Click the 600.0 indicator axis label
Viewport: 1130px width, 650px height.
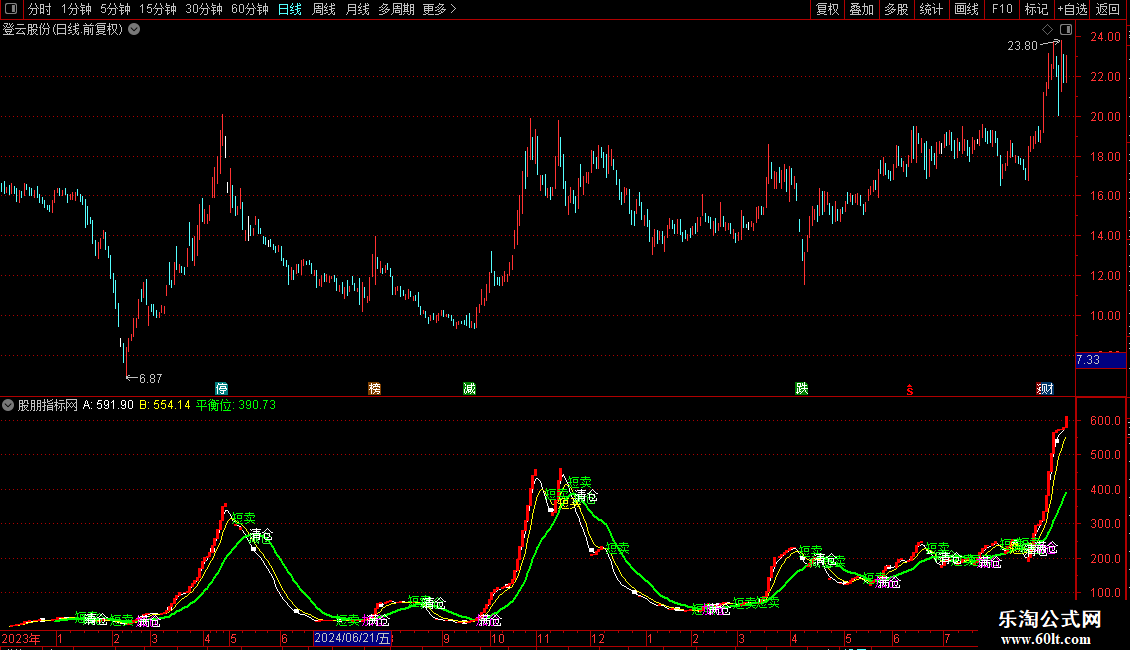1107,420
